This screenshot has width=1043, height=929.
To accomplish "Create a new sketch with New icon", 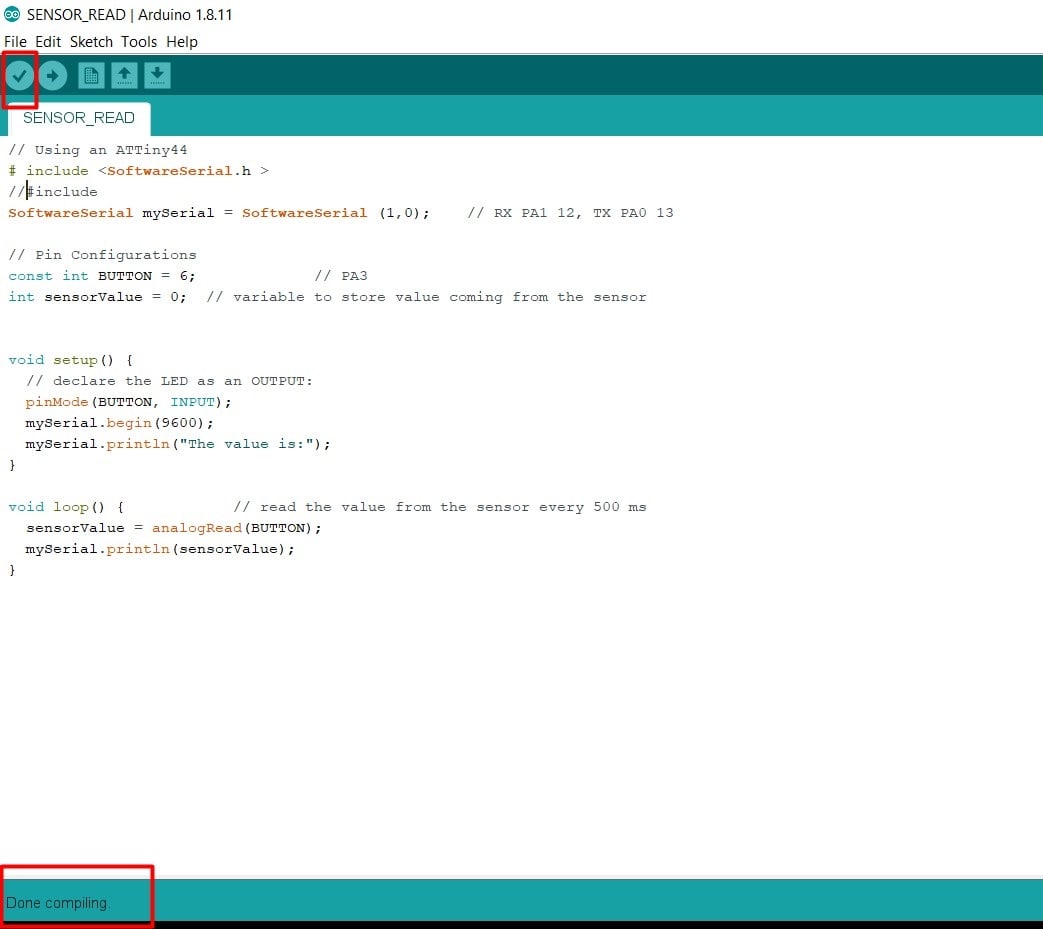I will (91, 76).
